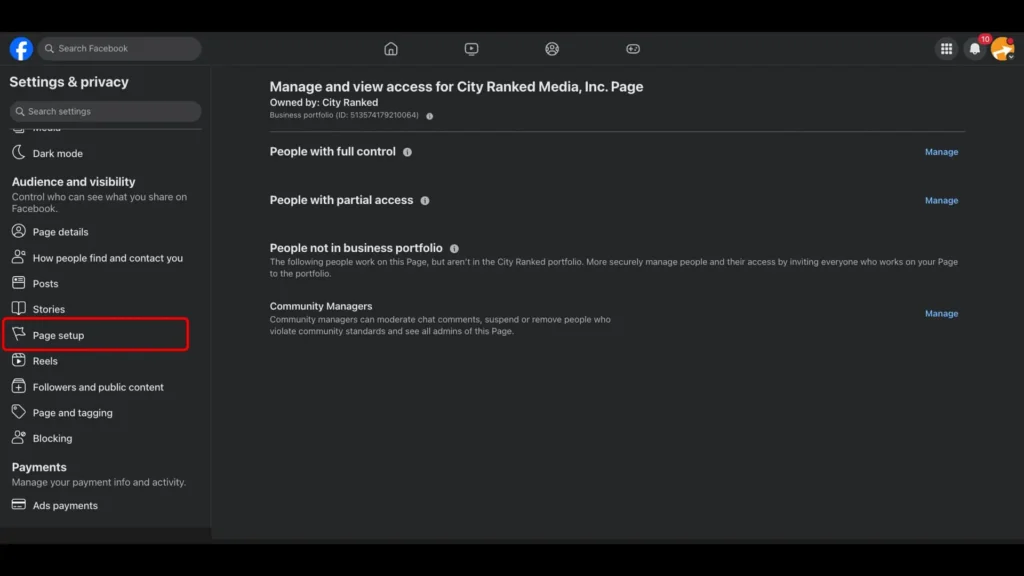Manage people with full control
The width and height of the screenshot is (1024, 576).
coord(941,152)
